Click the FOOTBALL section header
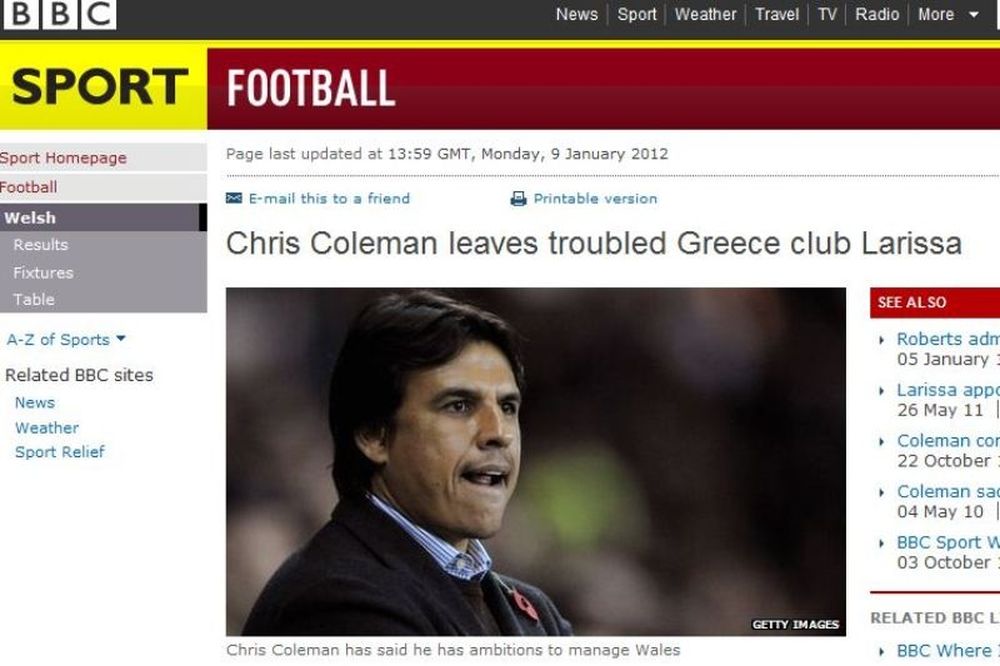Viewport: 1000px width, 666px height. (x=311, y=88)
